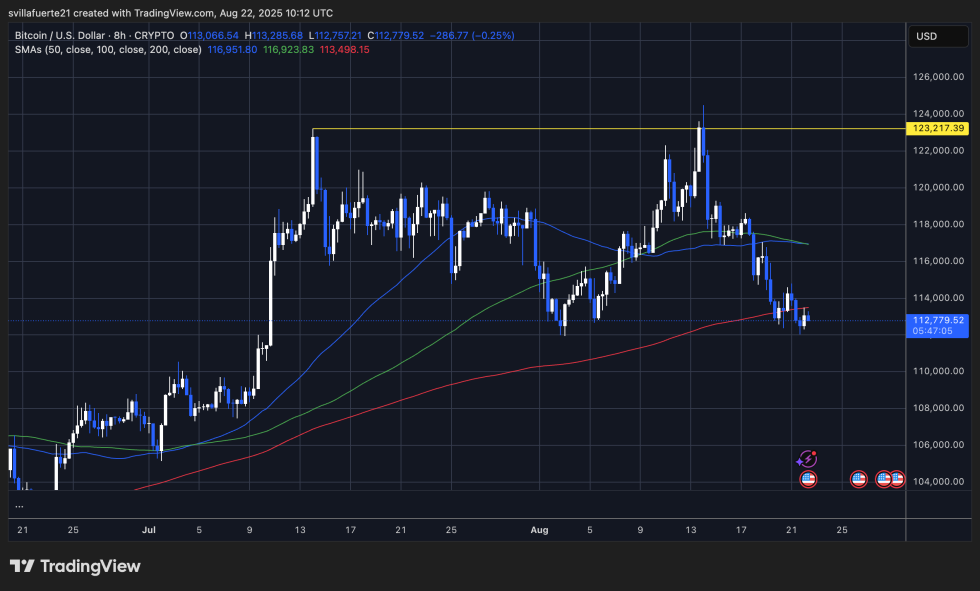Open the purple lightning sparkle notification icon

[807, 458]
